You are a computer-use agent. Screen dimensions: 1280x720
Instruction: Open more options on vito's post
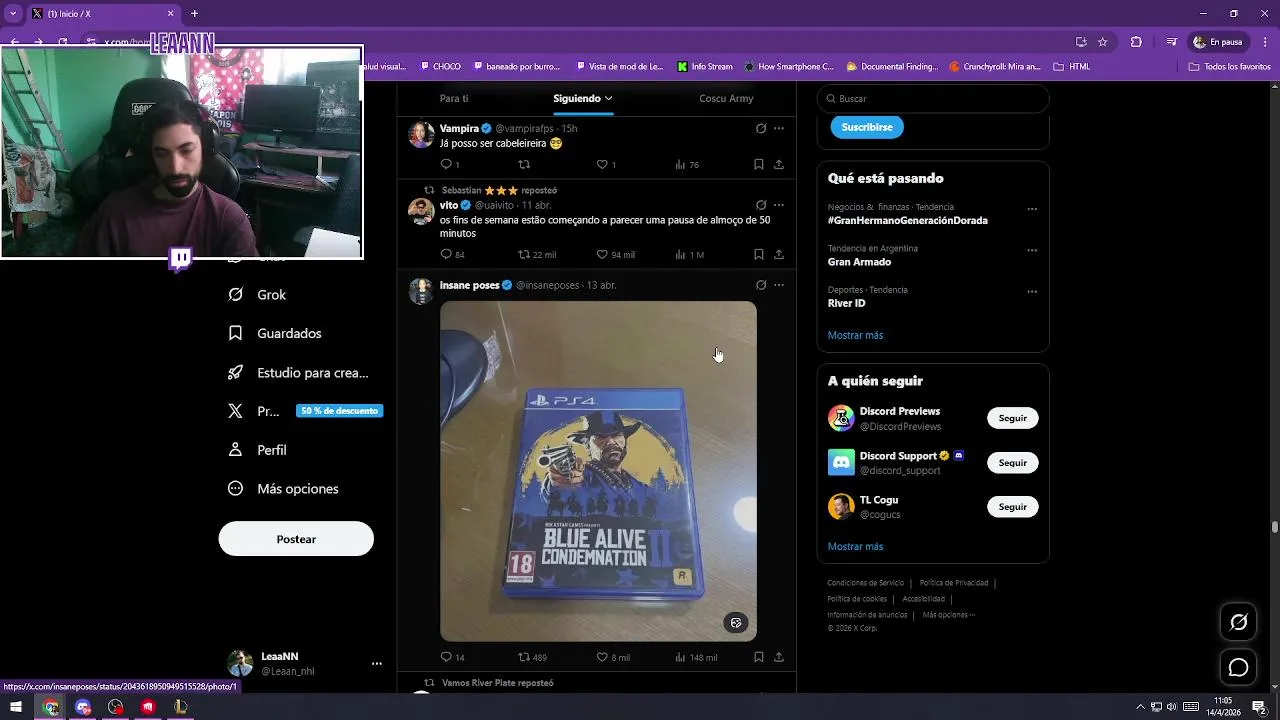coord(779,205)
